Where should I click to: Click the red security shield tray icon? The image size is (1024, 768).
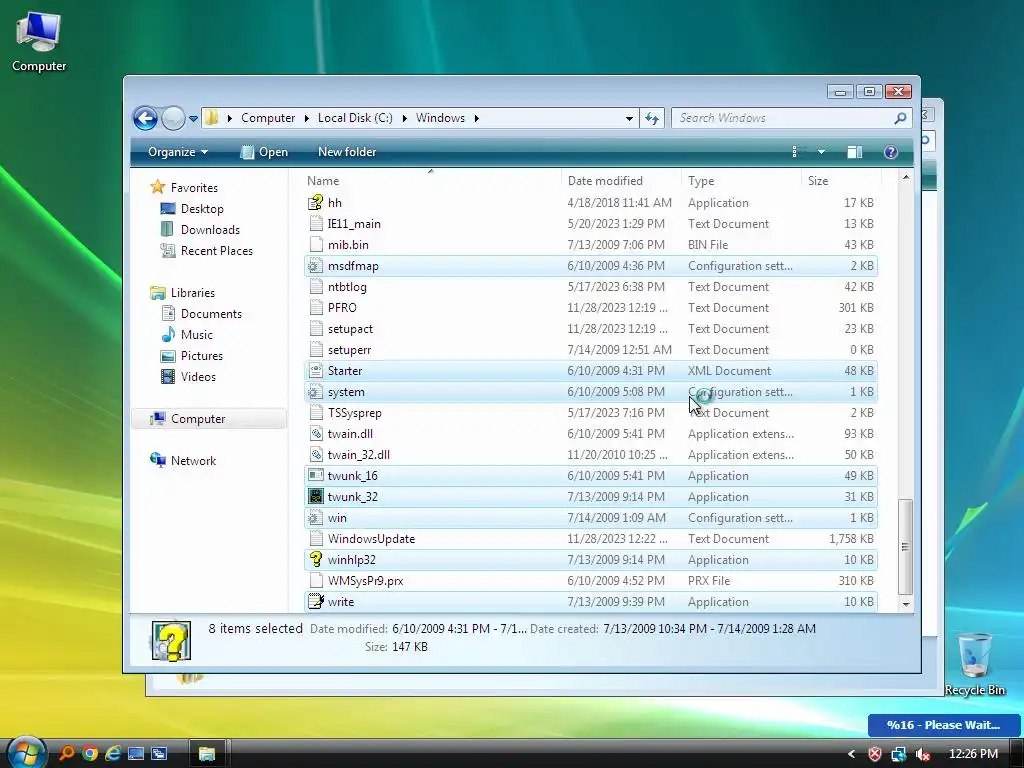point(874,754)
